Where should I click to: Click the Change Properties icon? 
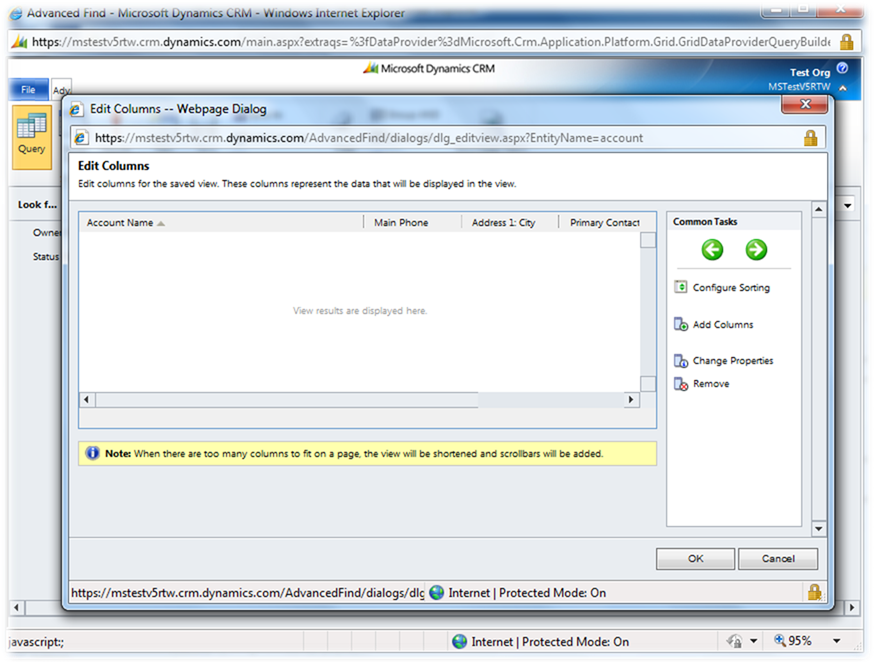pyautogui.click(x=681, y=361)
